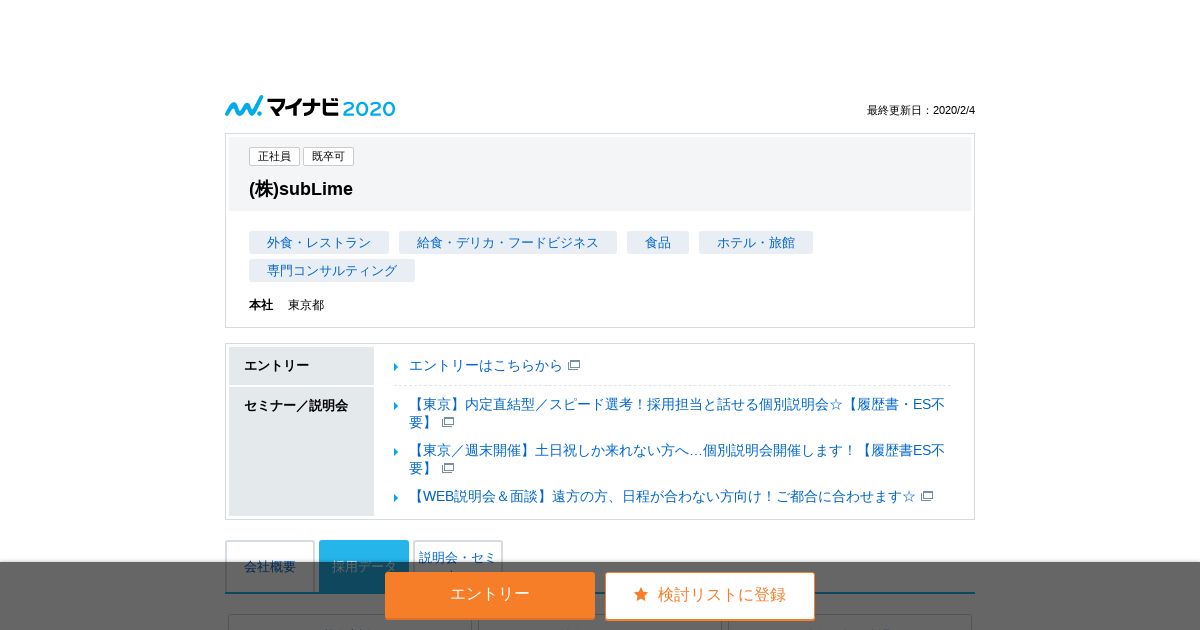1200x630 pixels.
Task: Click the orange エントリー button
Action: click(x=490, y=595)
